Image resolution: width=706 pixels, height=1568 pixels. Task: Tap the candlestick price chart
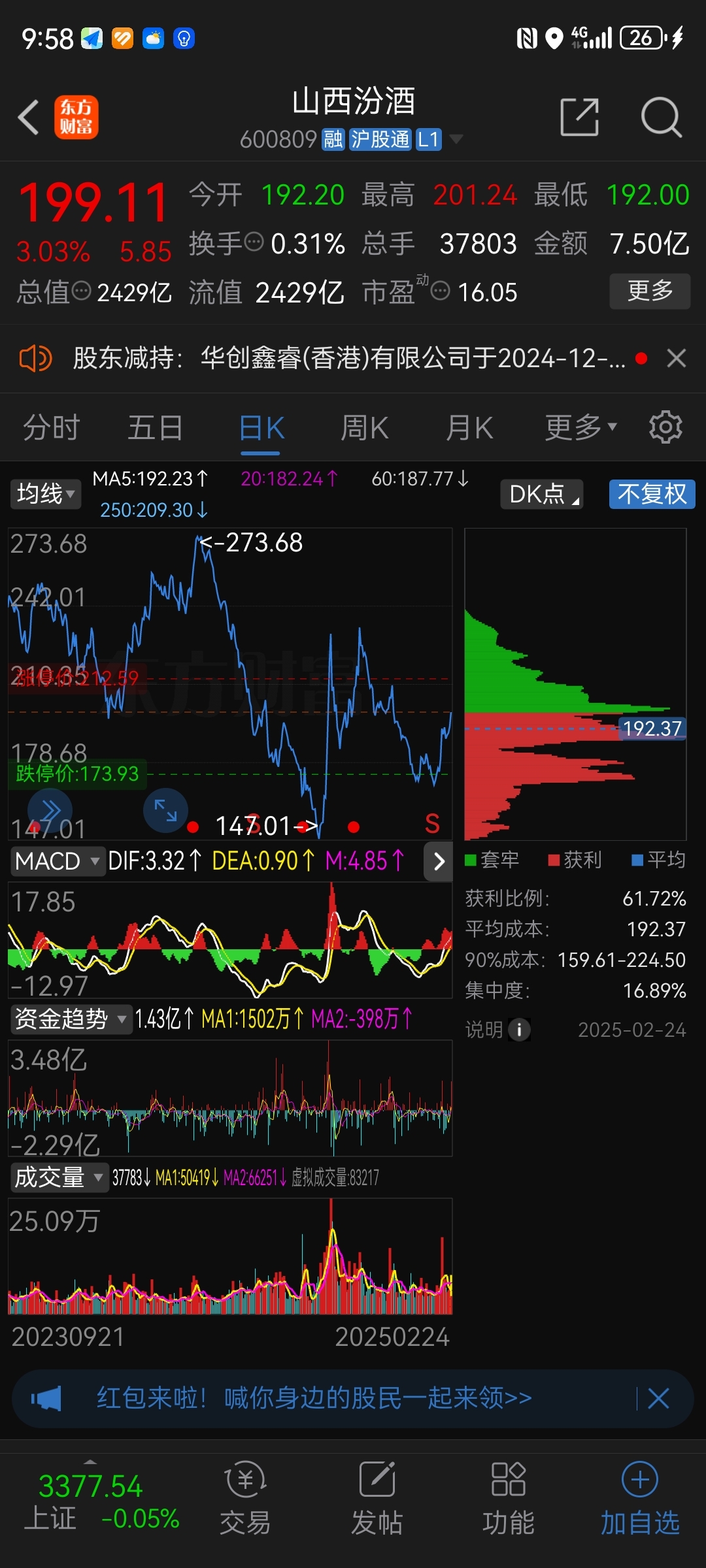(x=230, y=684)
